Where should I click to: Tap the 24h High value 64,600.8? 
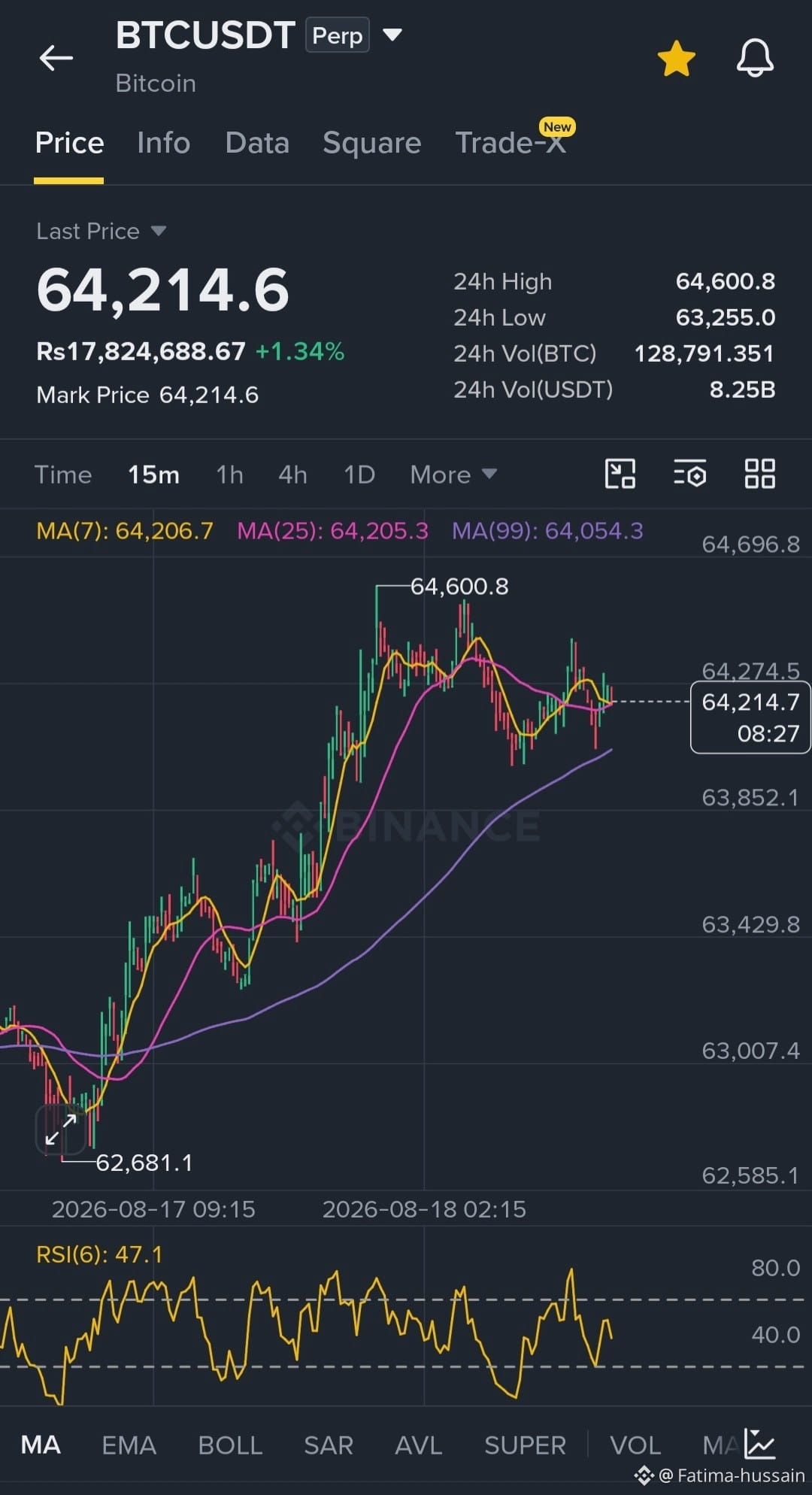[725, 281]
